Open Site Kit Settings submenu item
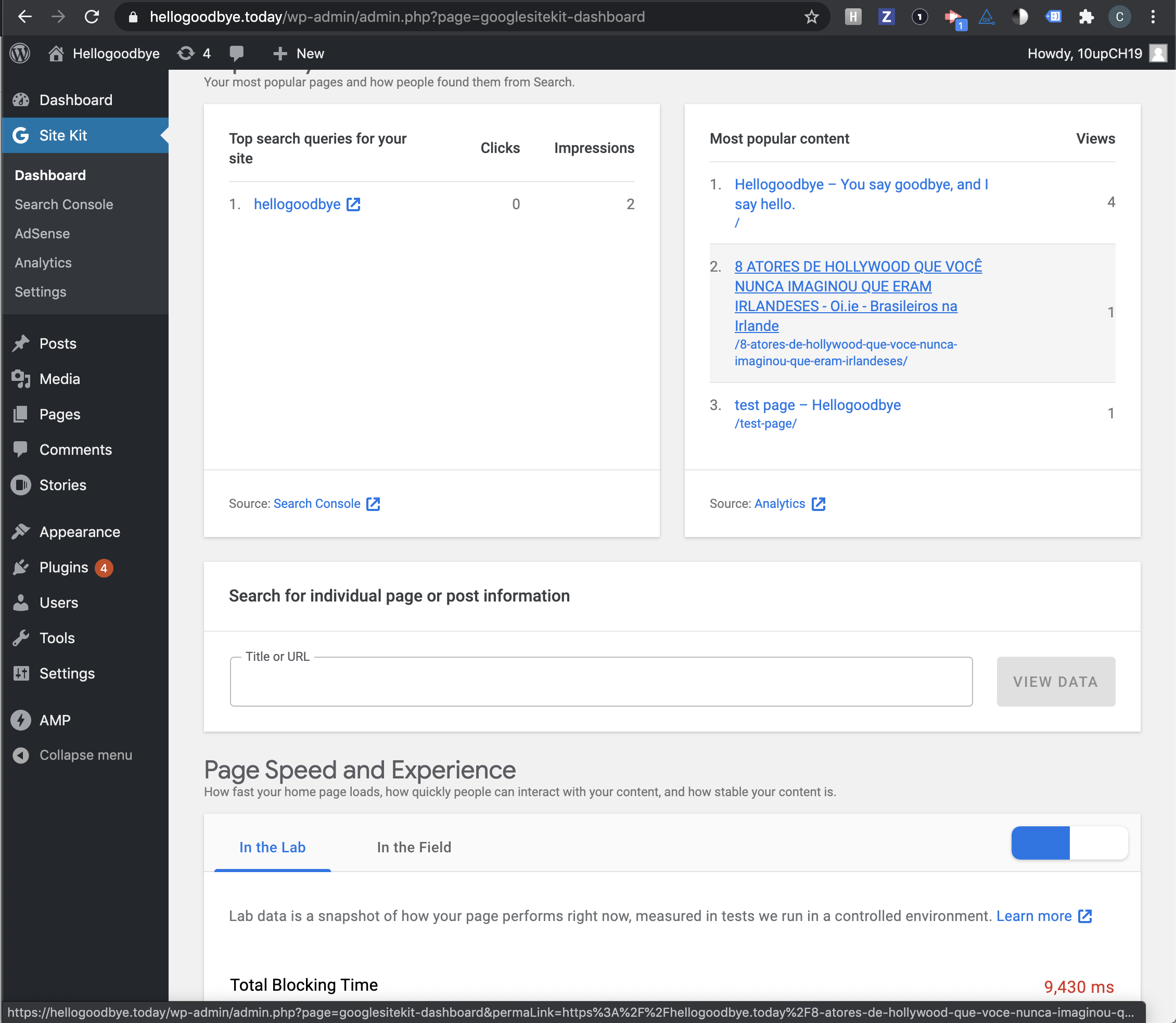Screen dimensions: 1176x1023 pyautogui.click(x=41, y=292)
